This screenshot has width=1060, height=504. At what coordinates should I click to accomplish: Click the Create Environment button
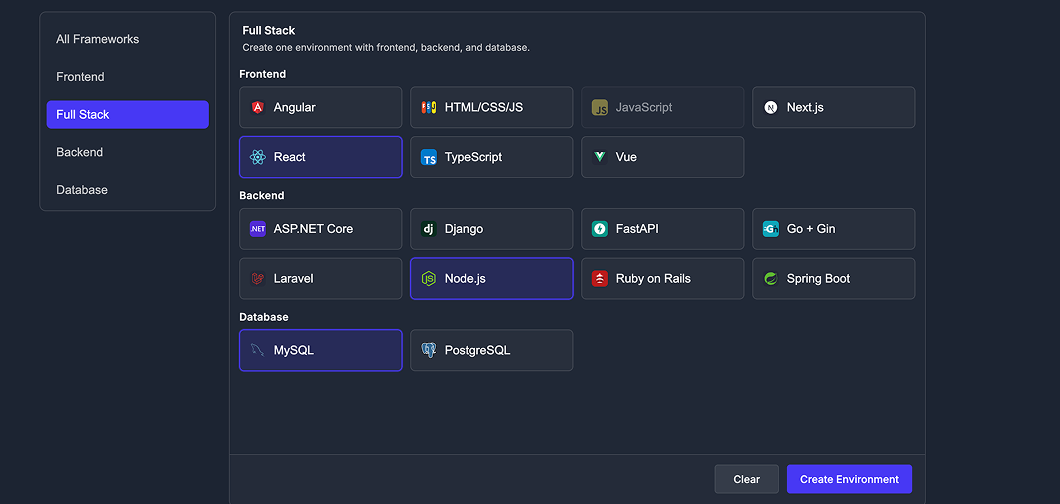pyautogui.click(x=849, y=479)
